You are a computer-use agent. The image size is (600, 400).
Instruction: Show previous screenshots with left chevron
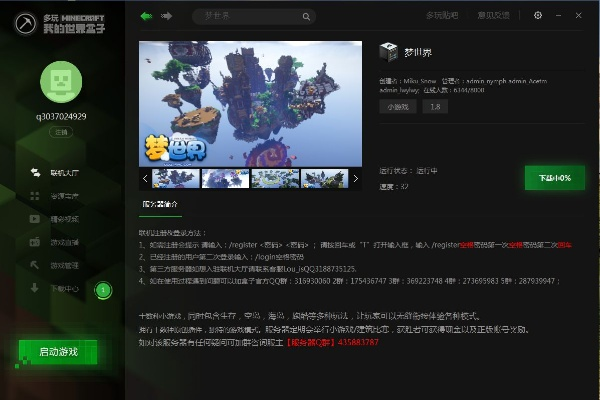145,178
